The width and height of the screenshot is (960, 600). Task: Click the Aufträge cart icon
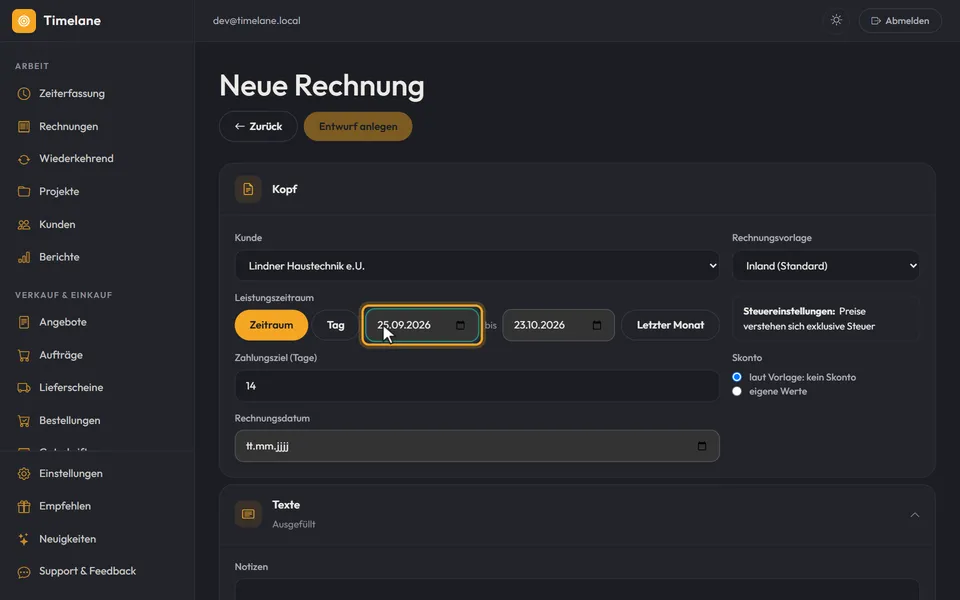[24, 355]
